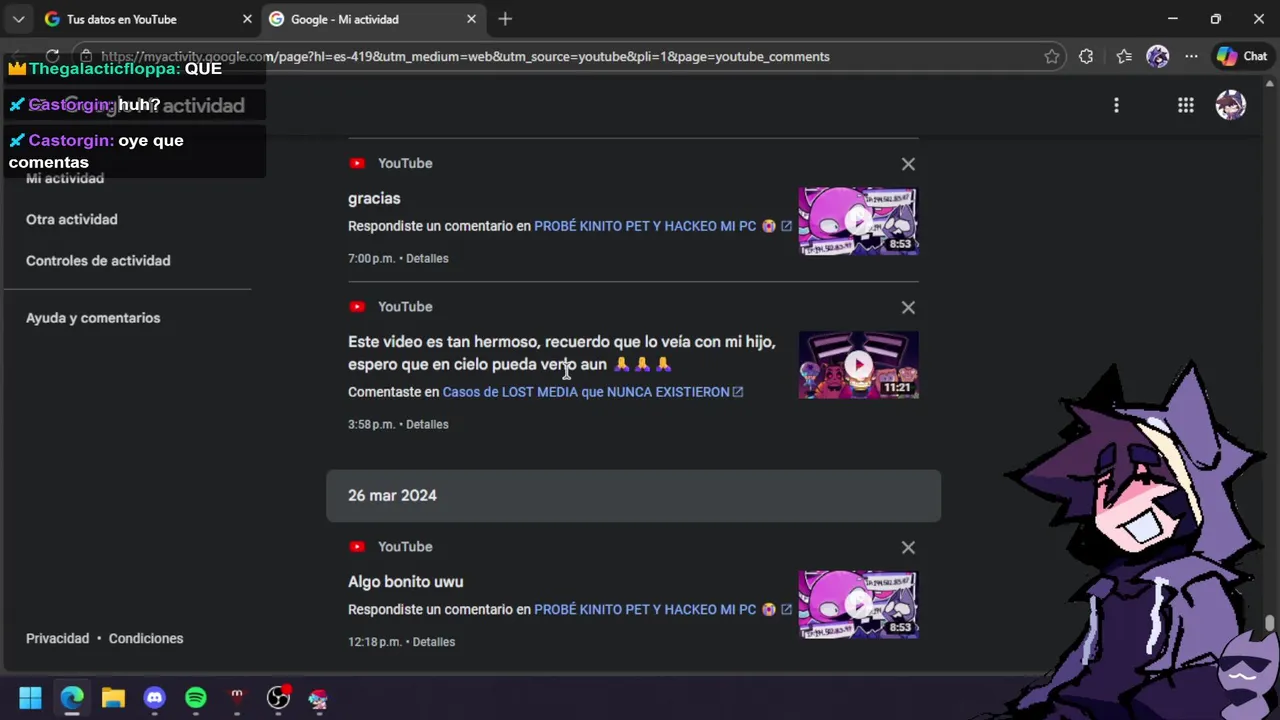View Detalles for the 7:00 p.m. entry
1280x720 pixels.
(427, 258)
